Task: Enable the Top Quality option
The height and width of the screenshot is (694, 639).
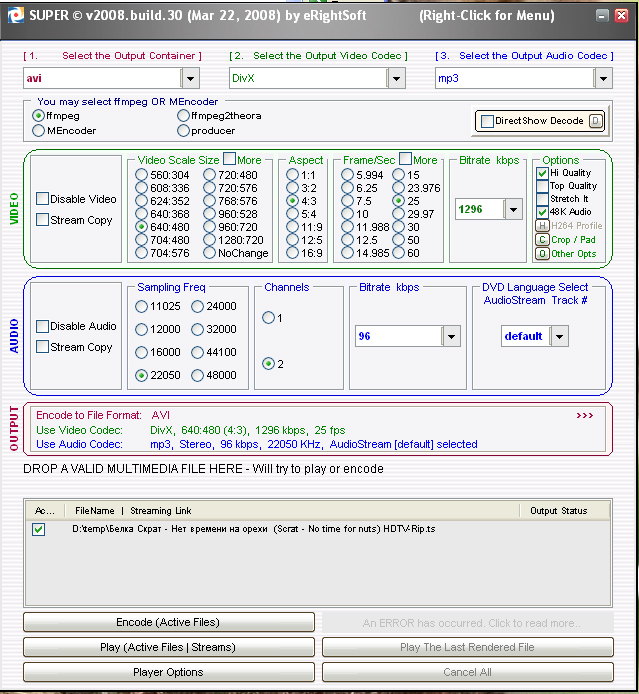Action: 542,186
